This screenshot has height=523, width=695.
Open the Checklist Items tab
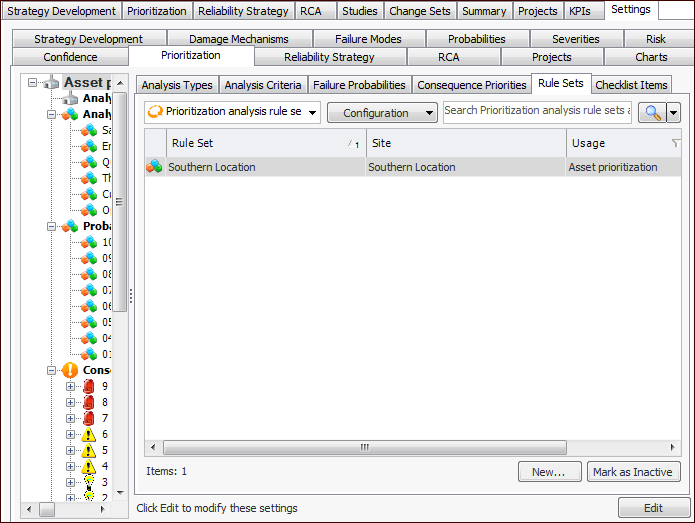click(x=631, y=85)
